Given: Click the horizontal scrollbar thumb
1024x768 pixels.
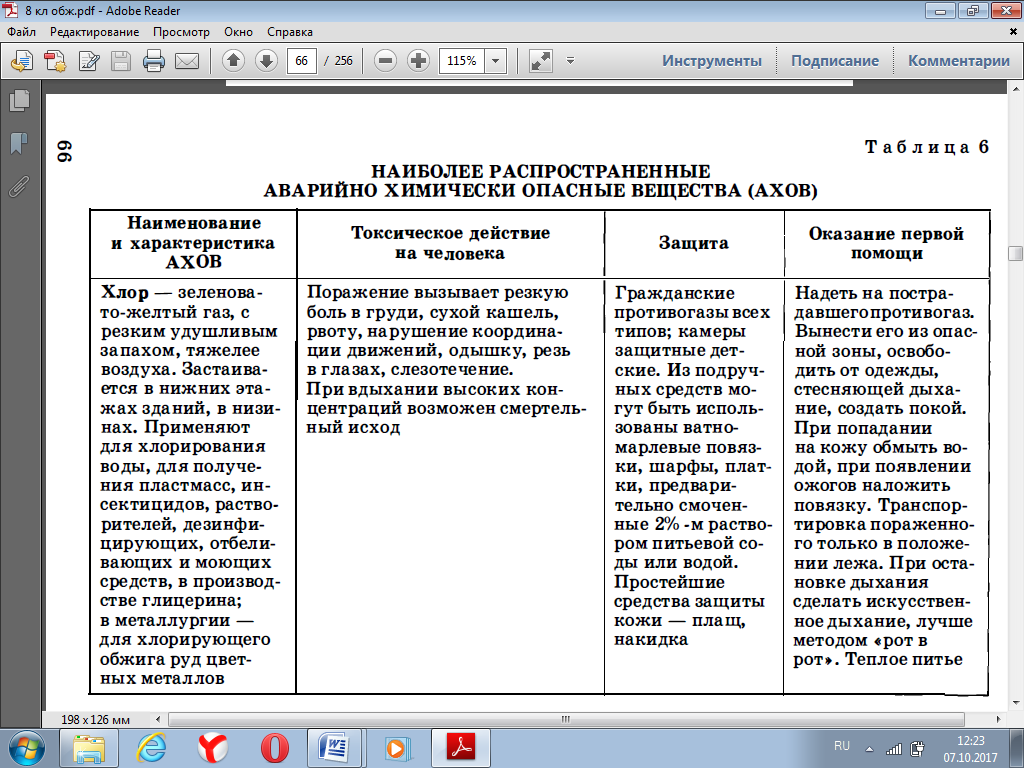Looking at the screenshot, I should tap(566, 719).
